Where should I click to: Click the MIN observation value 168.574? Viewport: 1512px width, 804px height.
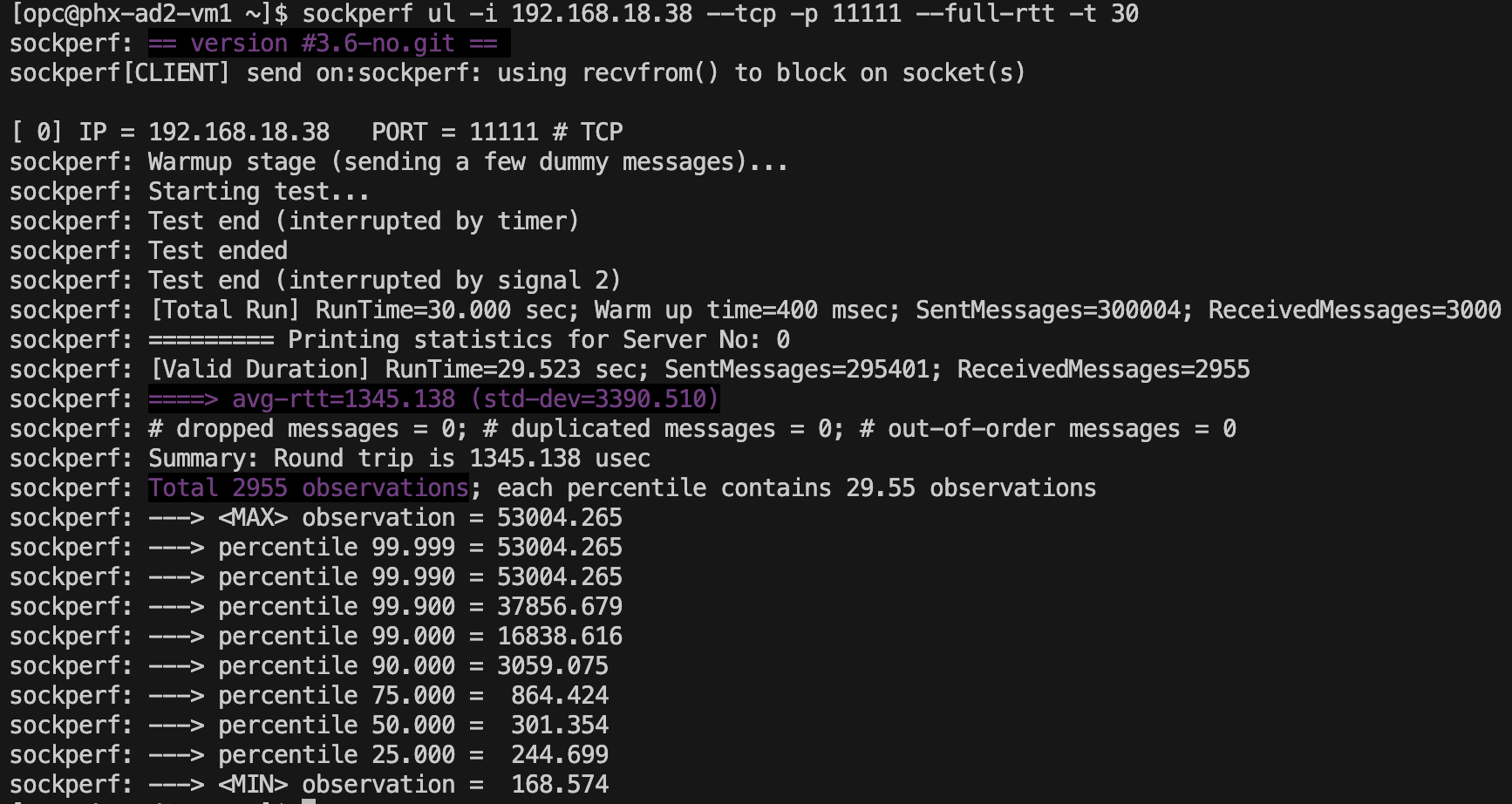click(x=559, y=785)
